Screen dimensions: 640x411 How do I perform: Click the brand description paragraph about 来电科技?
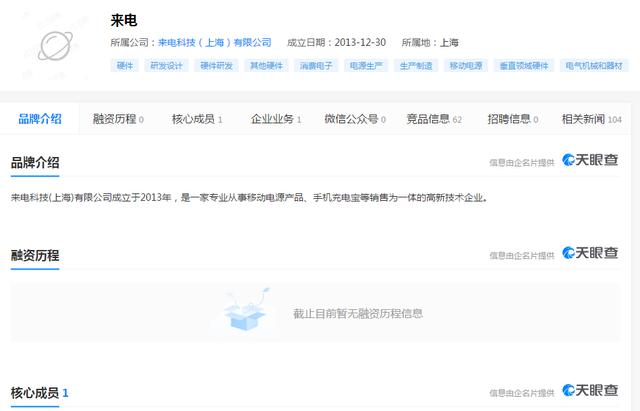(249, 198)
